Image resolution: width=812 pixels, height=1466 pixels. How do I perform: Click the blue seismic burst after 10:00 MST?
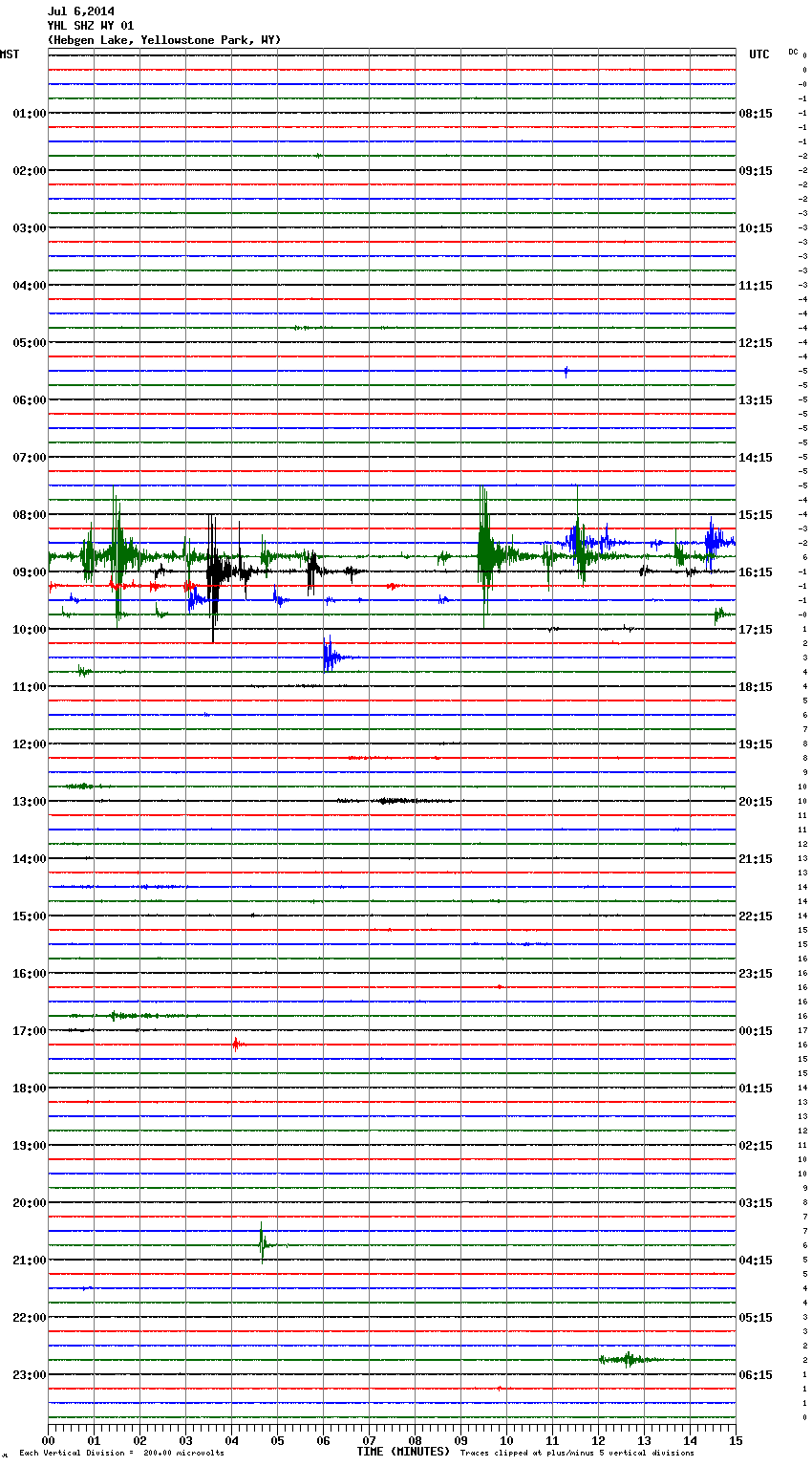pyautogui.click(x=330, y=657)
